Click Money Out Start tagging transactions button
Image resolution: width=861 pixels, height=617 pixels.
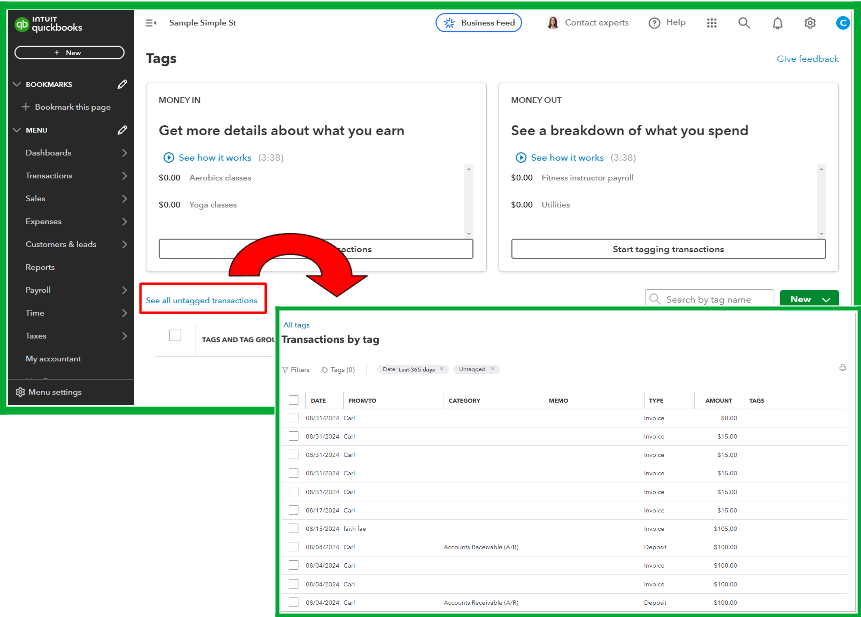pos(668,249)
